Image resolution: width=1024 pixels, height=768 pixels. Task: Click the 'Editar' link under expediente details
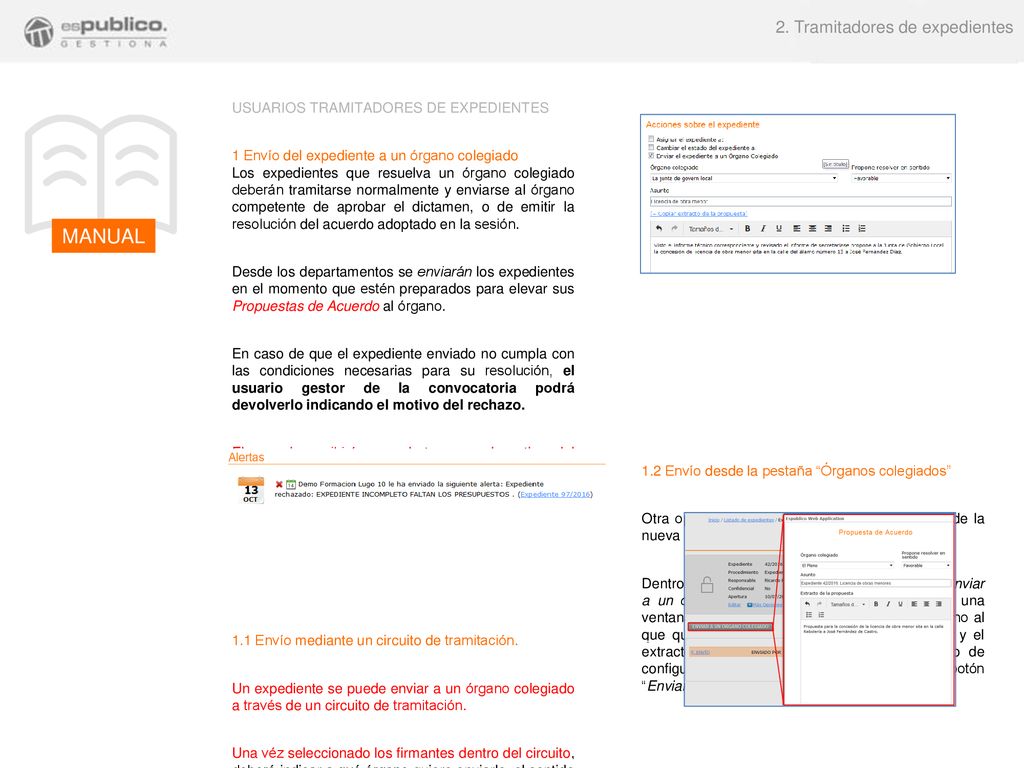tap(734, 605)
